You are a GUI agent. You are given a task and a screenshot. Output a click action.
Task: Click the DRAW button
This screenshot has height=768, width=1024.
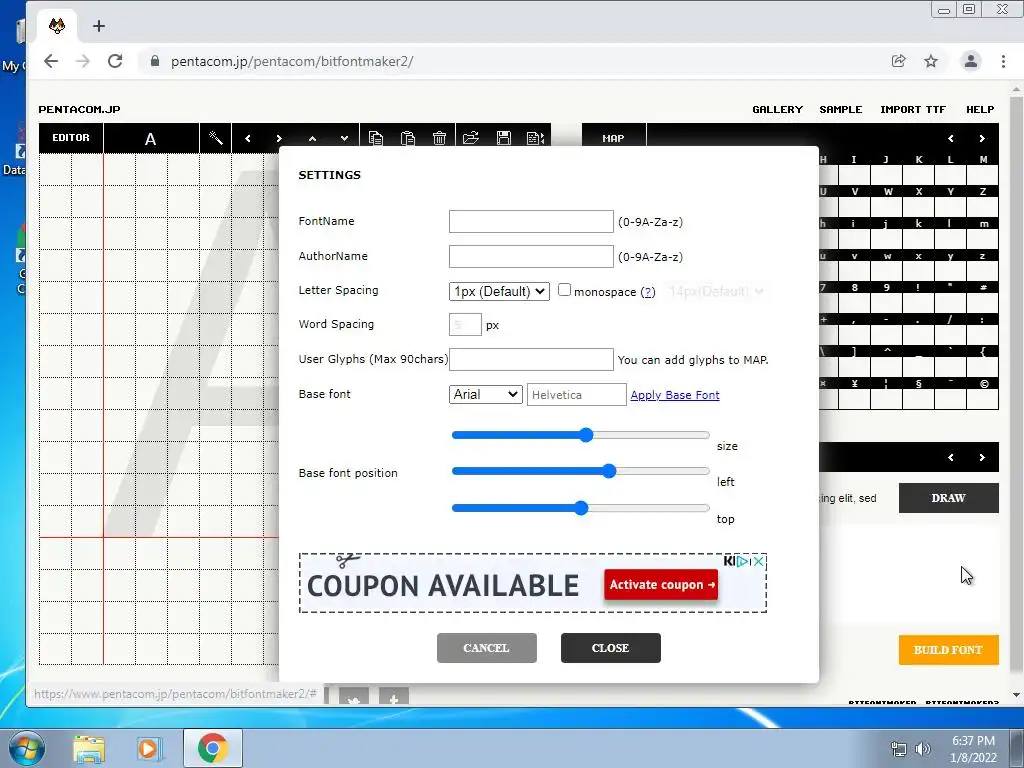pos(948,498)
